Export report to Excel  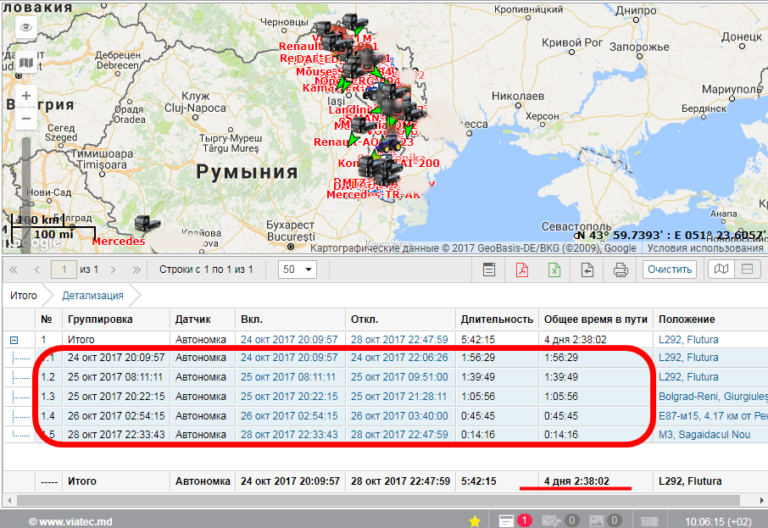pyautogui.click(x=554, y=270)
